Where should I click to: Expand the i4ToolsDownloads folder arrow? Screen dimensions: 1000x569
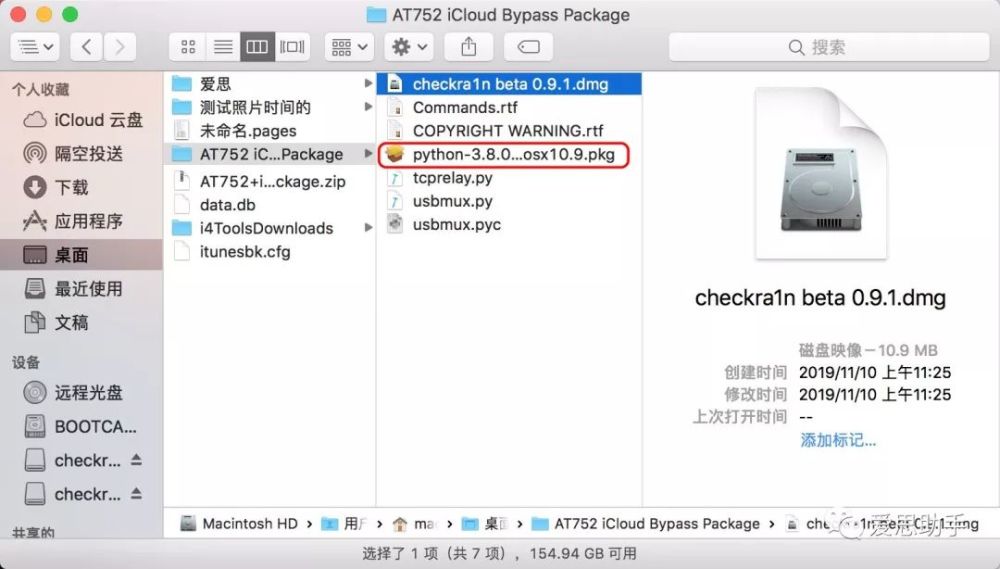coord(368,228)
